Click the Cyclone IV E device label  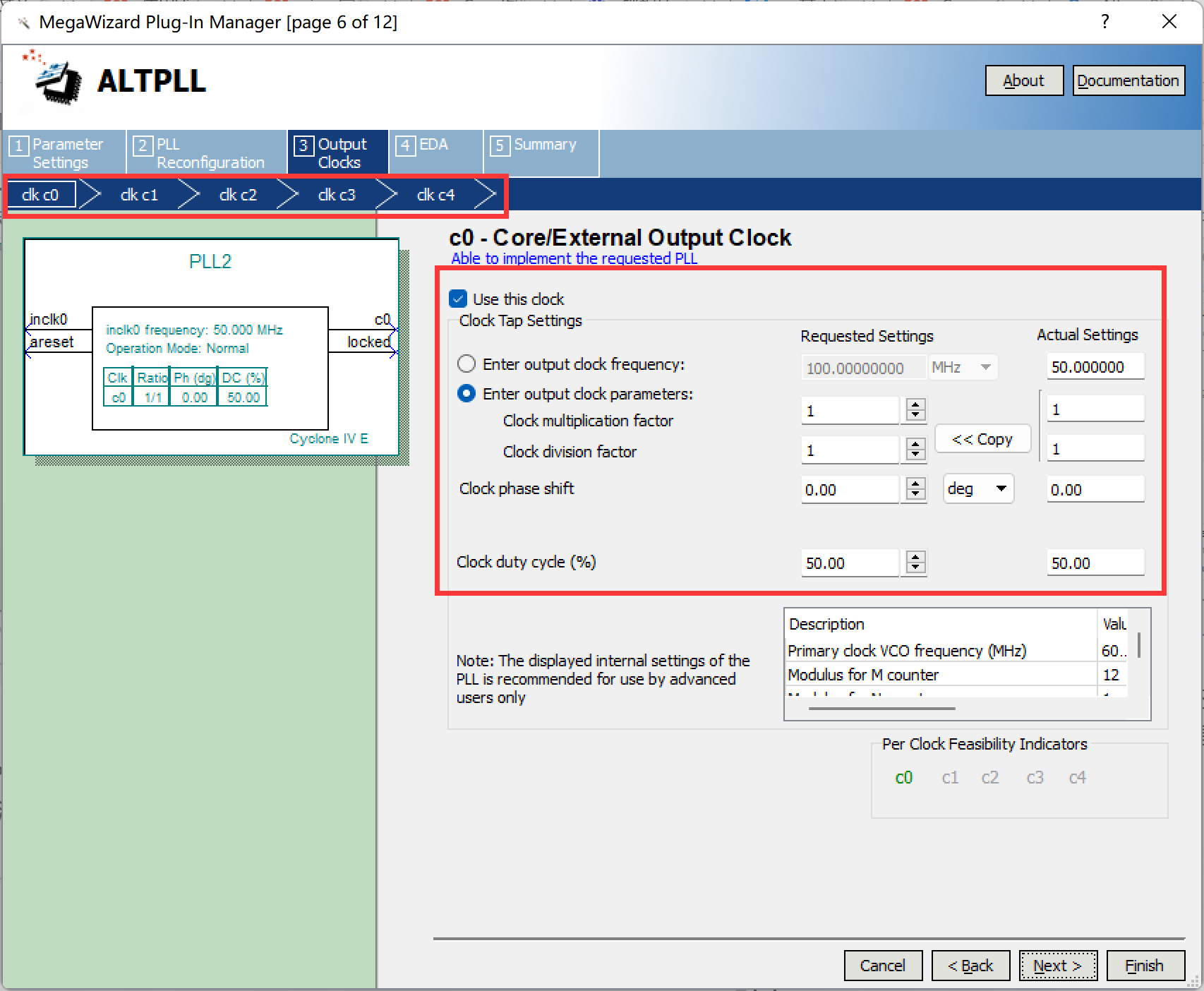[x=329, y=438]
